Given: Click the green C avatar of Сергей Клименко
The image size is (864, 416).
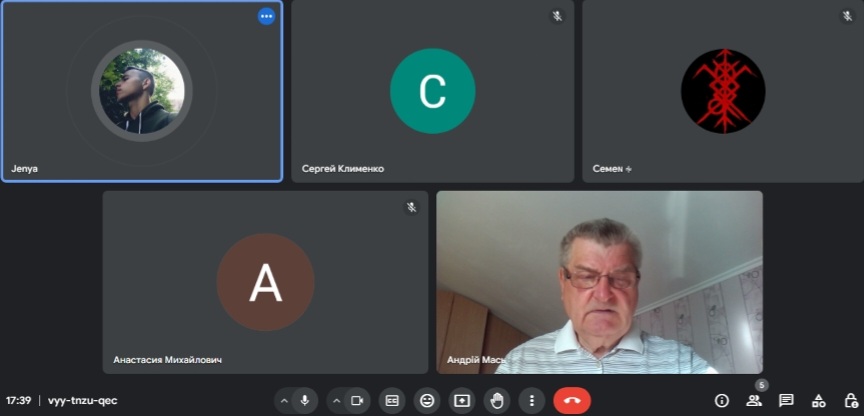Looking at the screenshot, I should click(433, 91).
